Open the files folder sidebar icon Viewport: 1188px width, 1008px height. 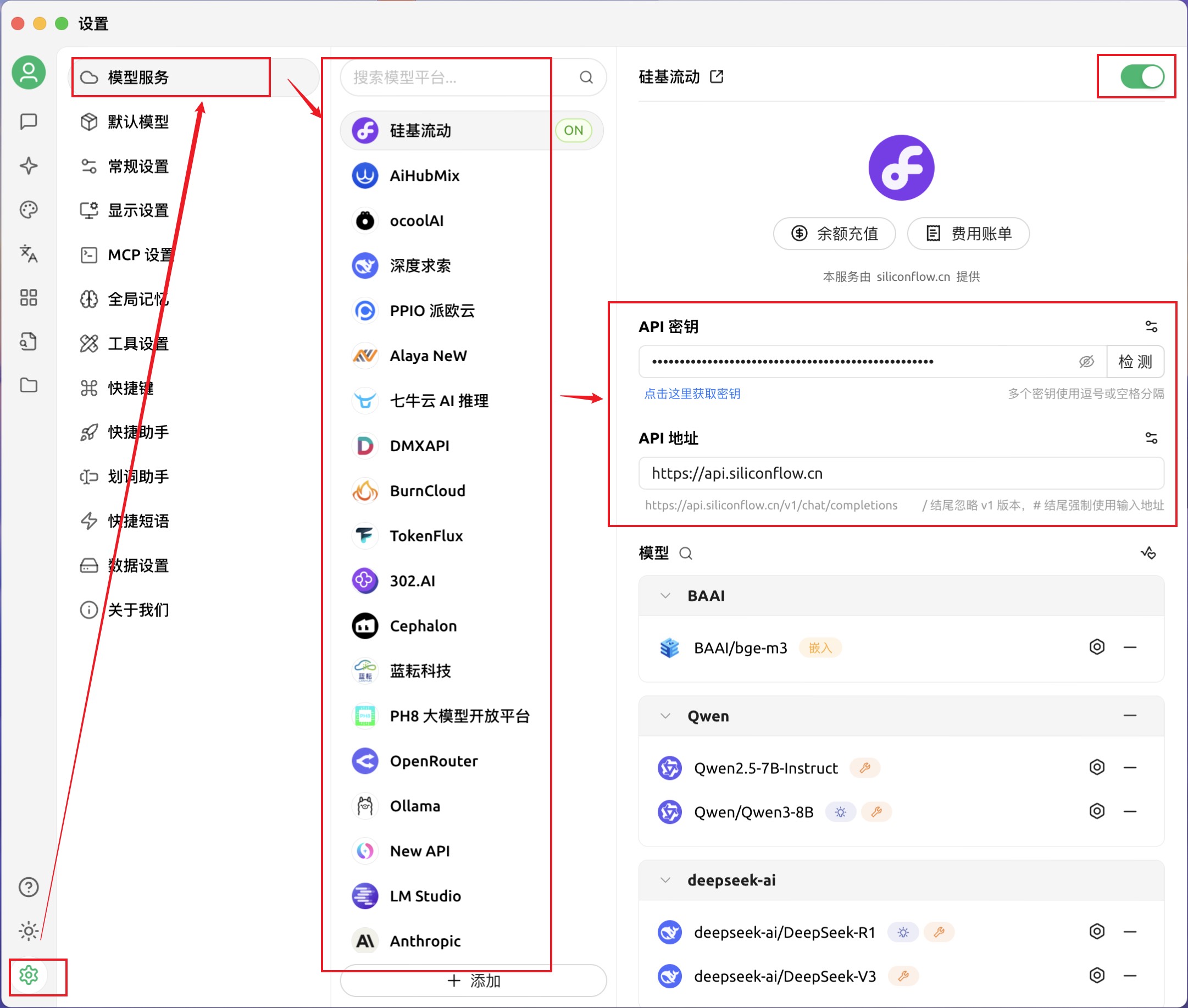[29, 385]
